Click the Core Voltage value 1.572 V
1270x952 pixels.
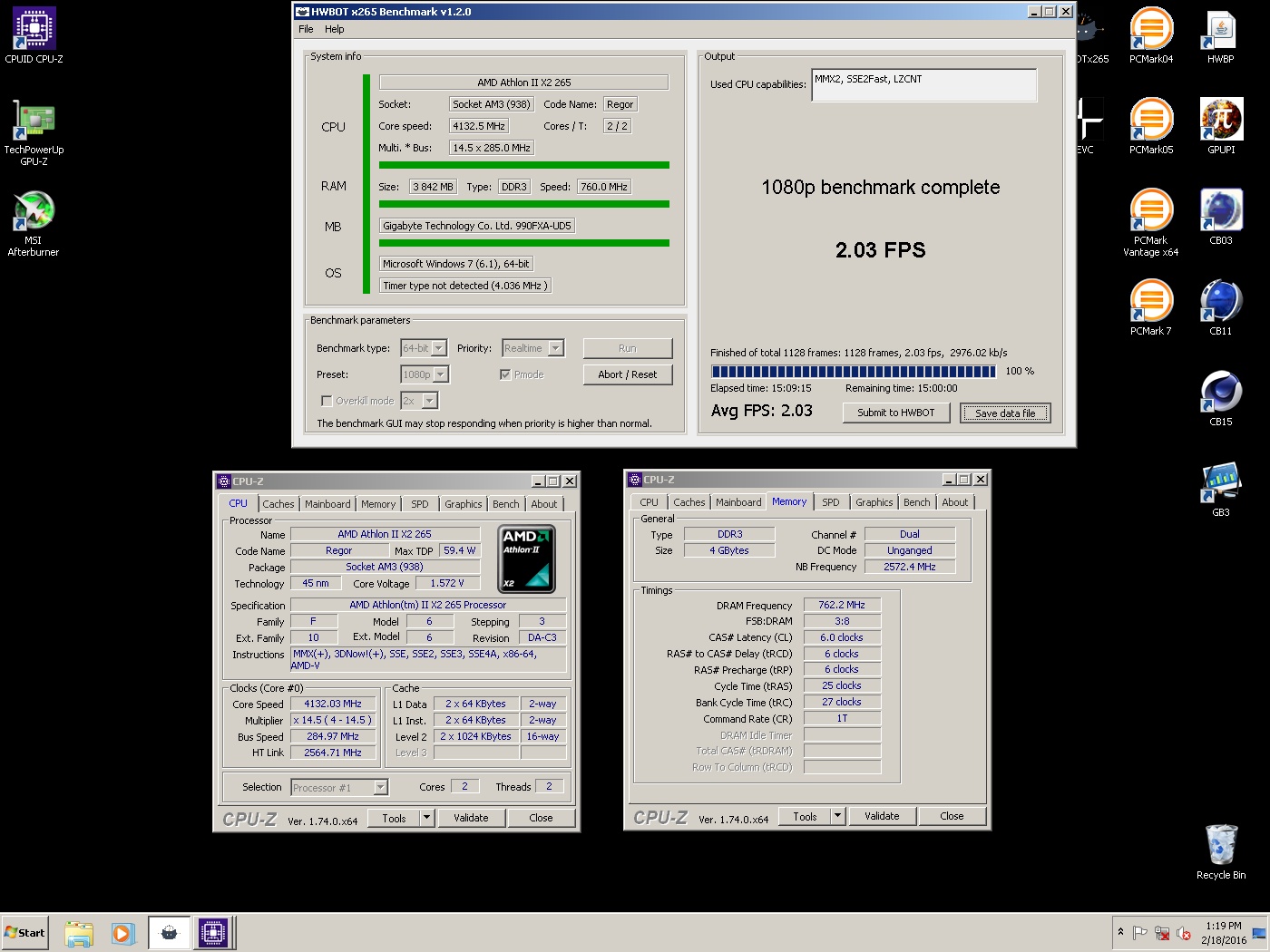pos(447,583)
